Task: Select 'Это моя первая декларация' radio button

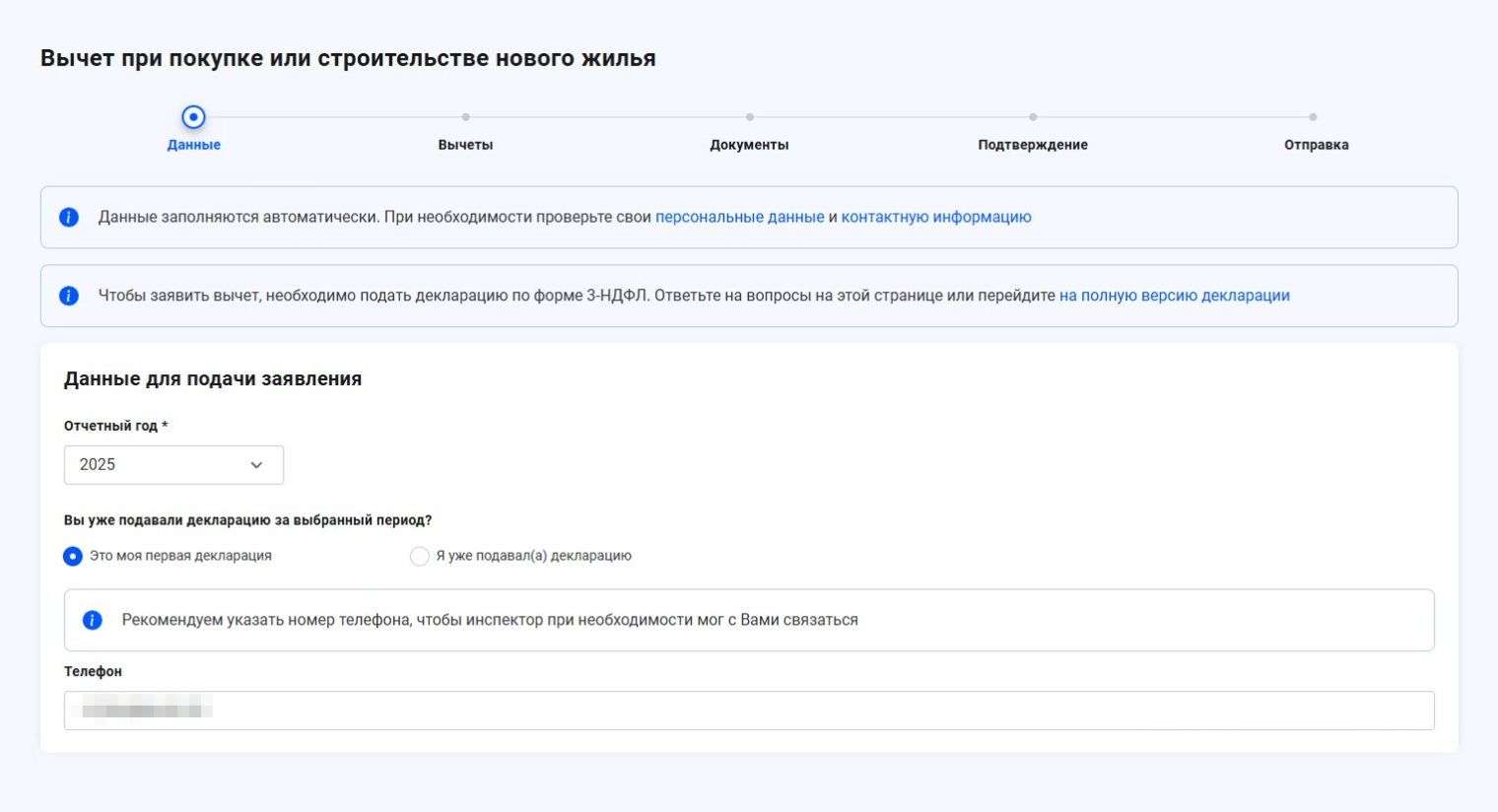Action: [x=73, y=556]
